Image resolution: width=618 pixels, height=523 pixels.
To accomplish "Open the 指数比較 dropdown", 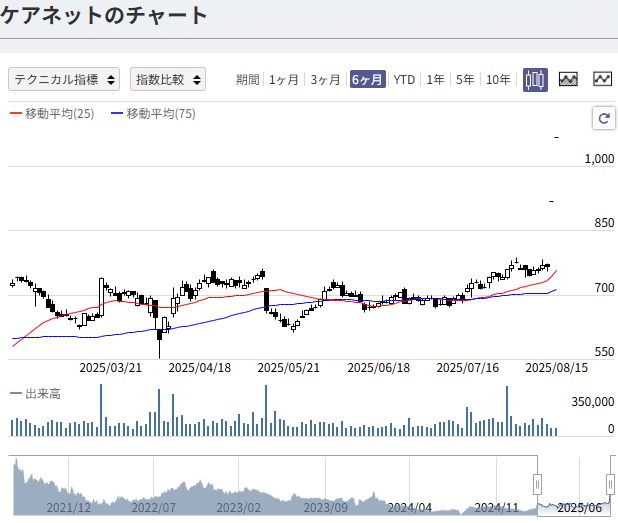I will tap(168, 79).
